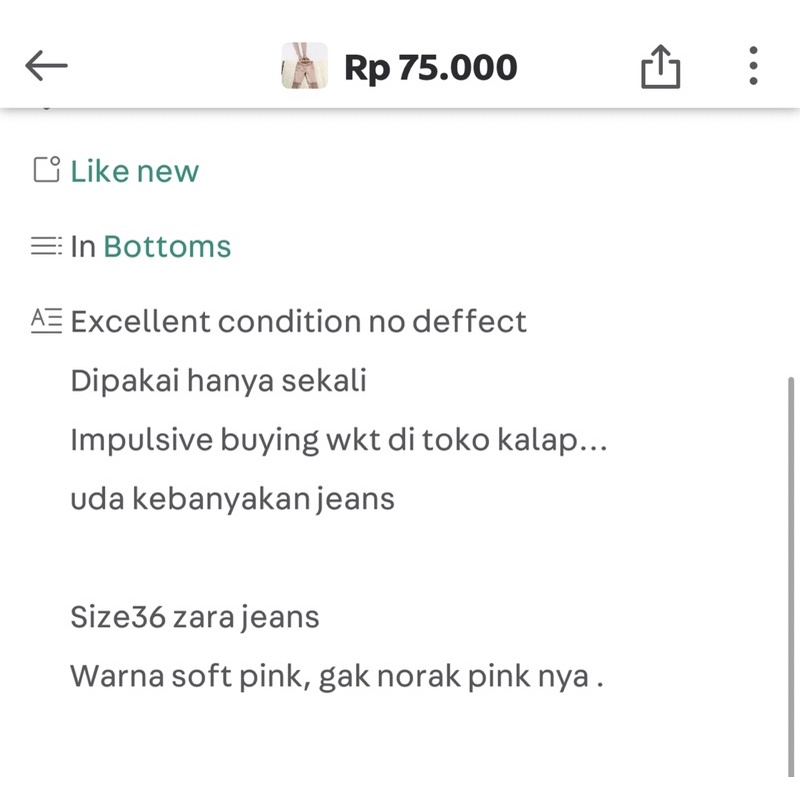This screenshot has height=800, width=800.
Task: Tap the back arrow in the header
Action: click(46, 65)
